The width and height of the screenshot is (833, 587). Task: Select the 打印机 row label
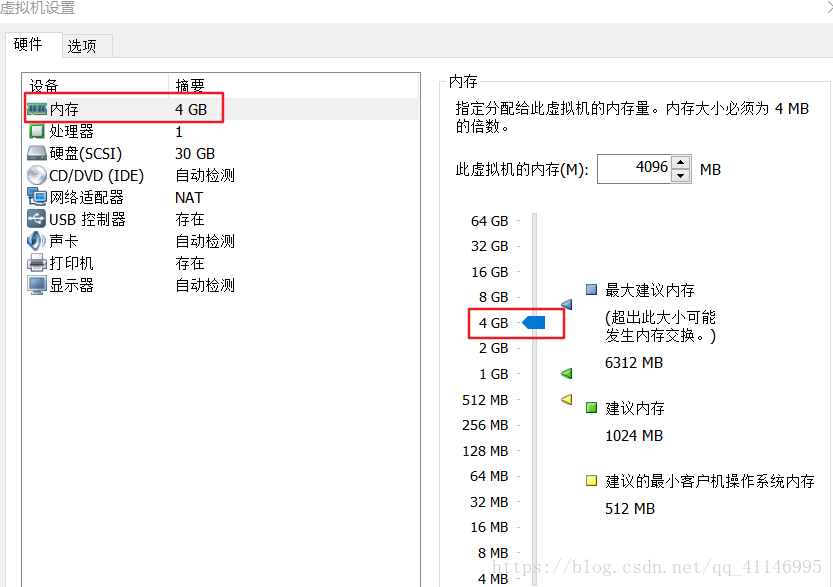tap(71, 263)
